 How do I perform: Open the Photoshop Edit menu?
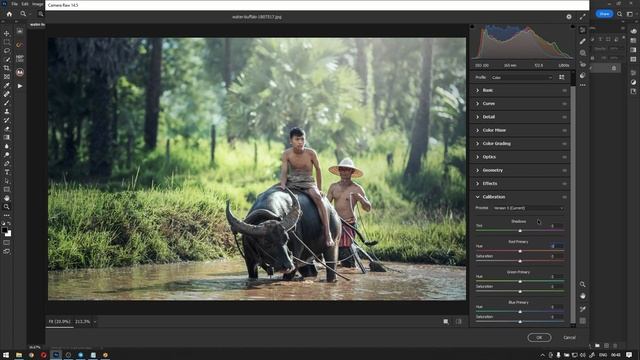click(25, 4)
